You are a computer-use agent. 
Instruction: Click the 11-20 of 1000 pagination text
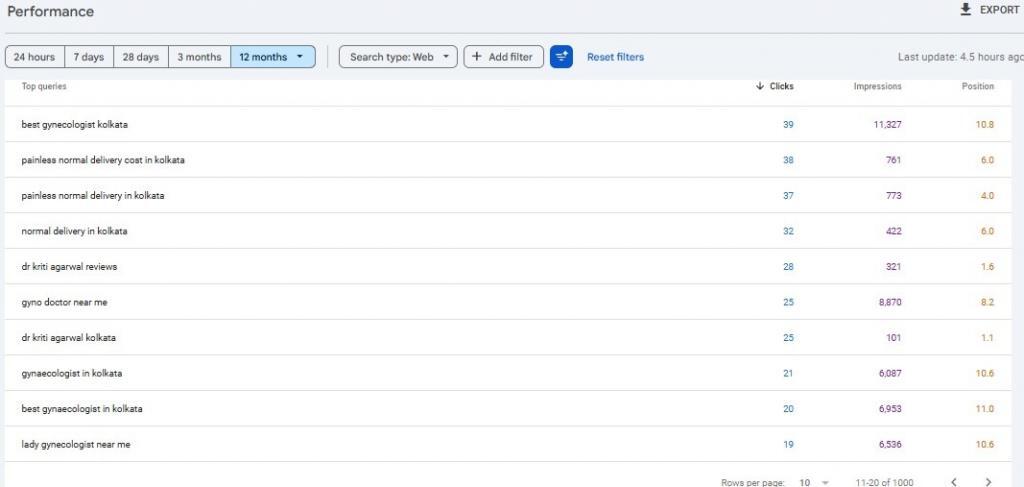tap(884, 482)
